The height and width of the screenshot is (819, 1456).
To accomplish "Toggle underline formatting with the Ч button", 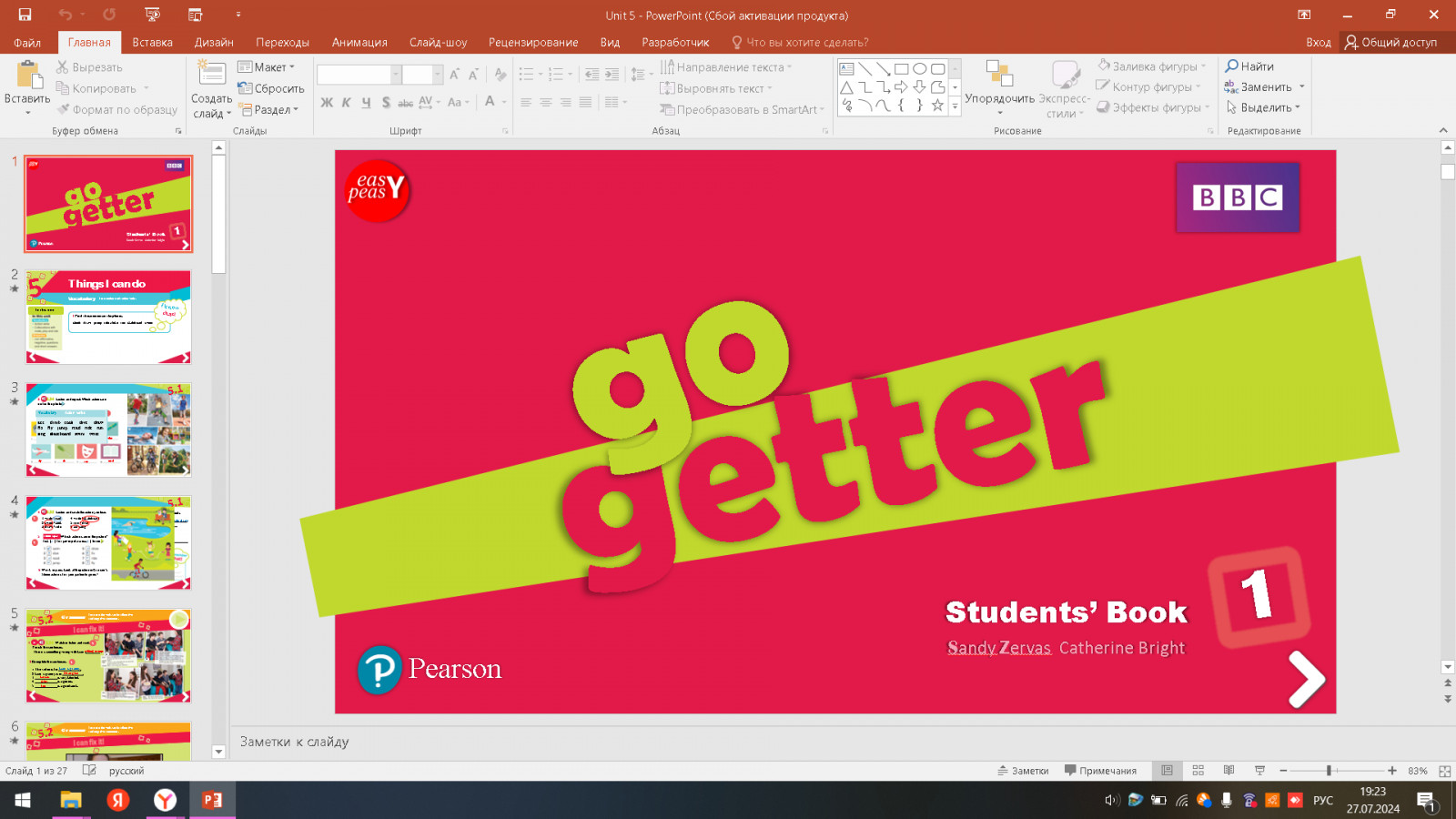I will 366,103.
